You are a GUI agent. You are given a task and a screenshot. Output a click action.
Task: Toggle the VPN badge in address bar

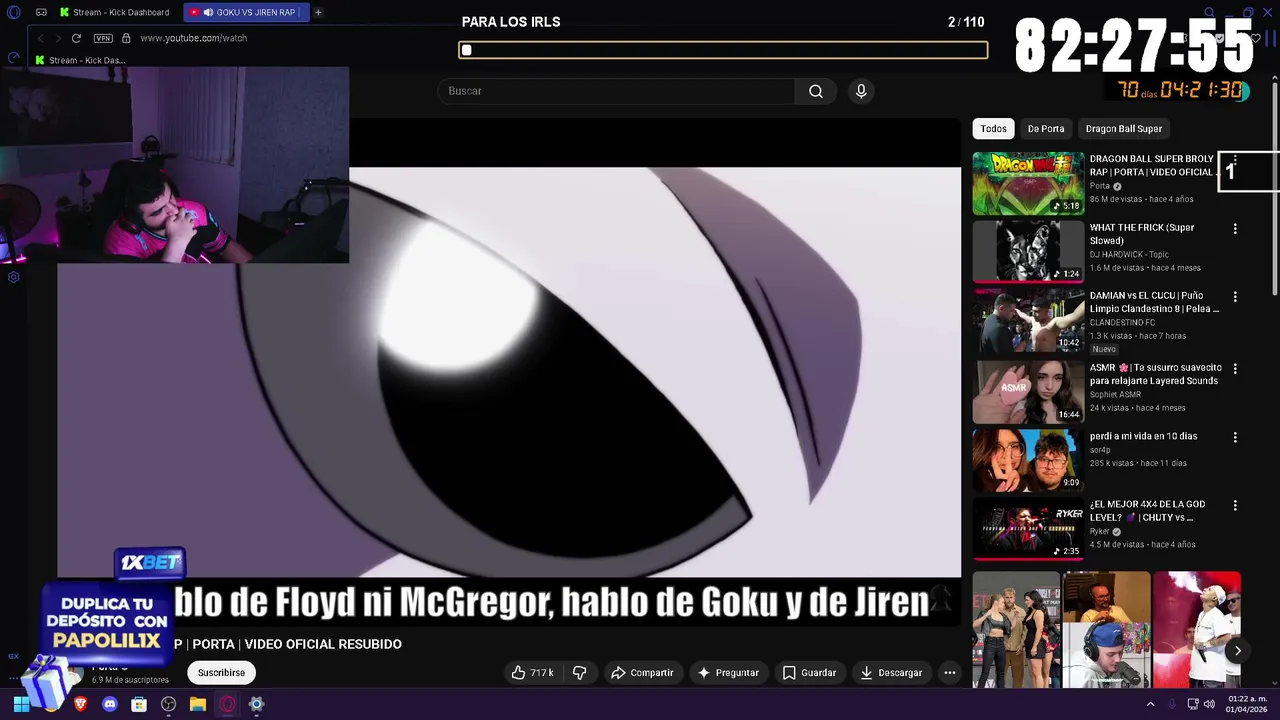click(x=103, y=38)
